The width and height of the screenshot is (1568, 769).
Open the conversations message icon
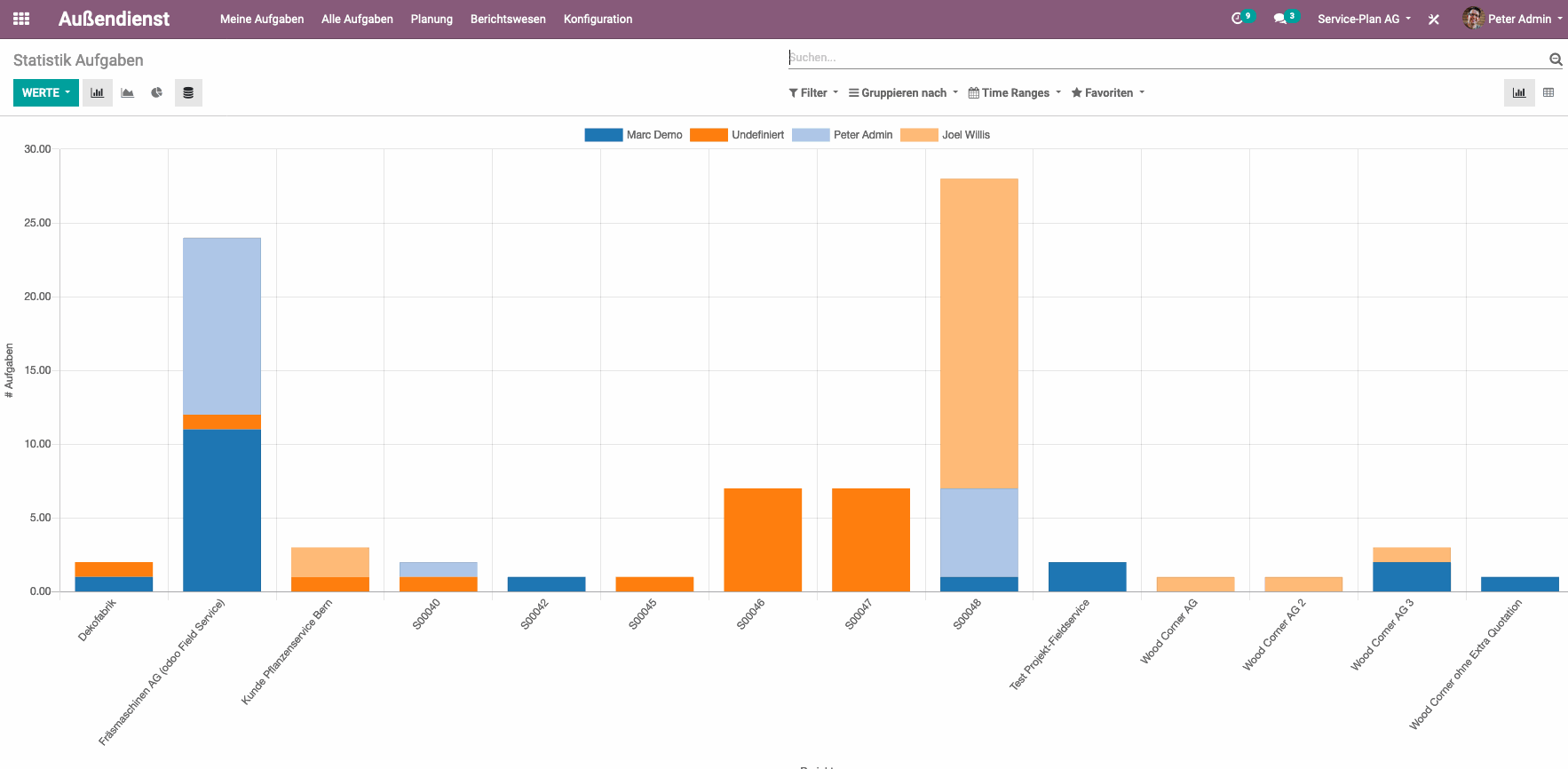tap(1279, 19)
